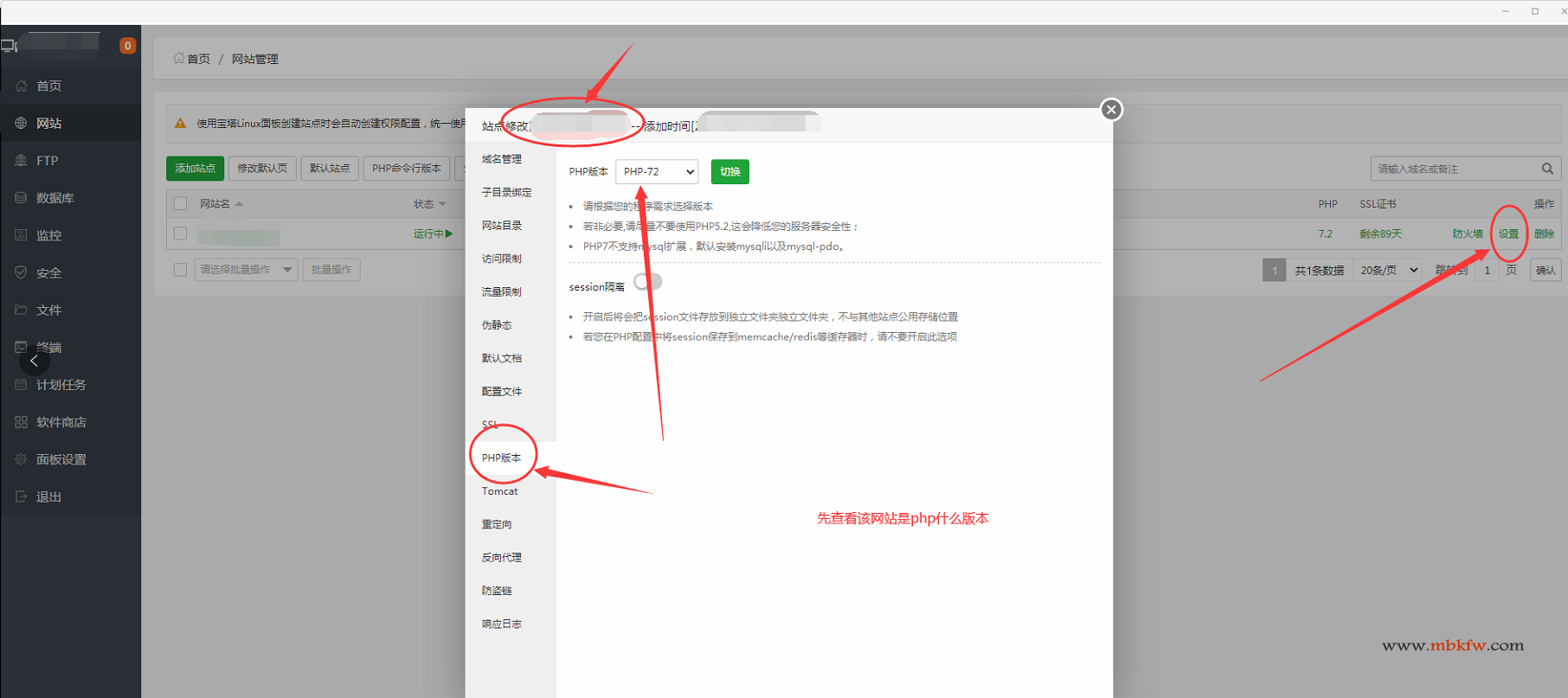Click the domain search input field

pyautogui.click(x=1454, y=169)
